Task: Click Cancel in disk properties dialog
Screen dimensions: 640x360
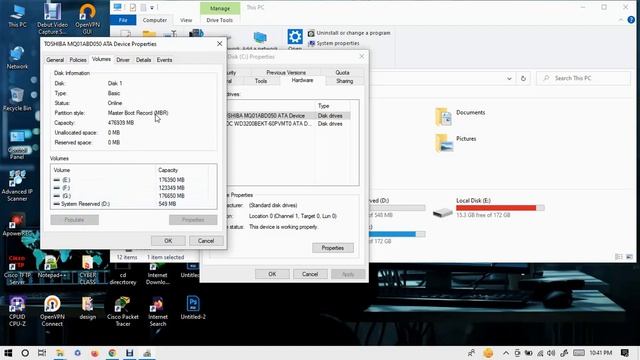Action: [310, 274]
